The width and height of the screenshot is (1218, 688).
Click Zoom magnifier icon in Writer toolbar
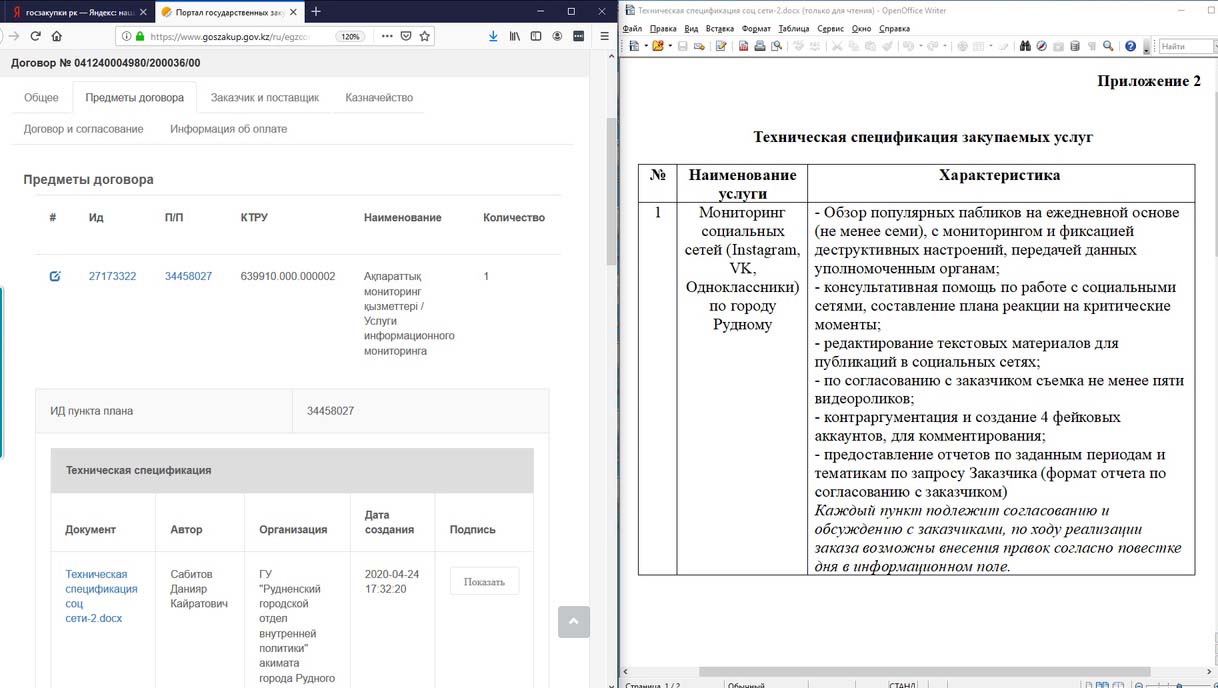click(1107, 46)
